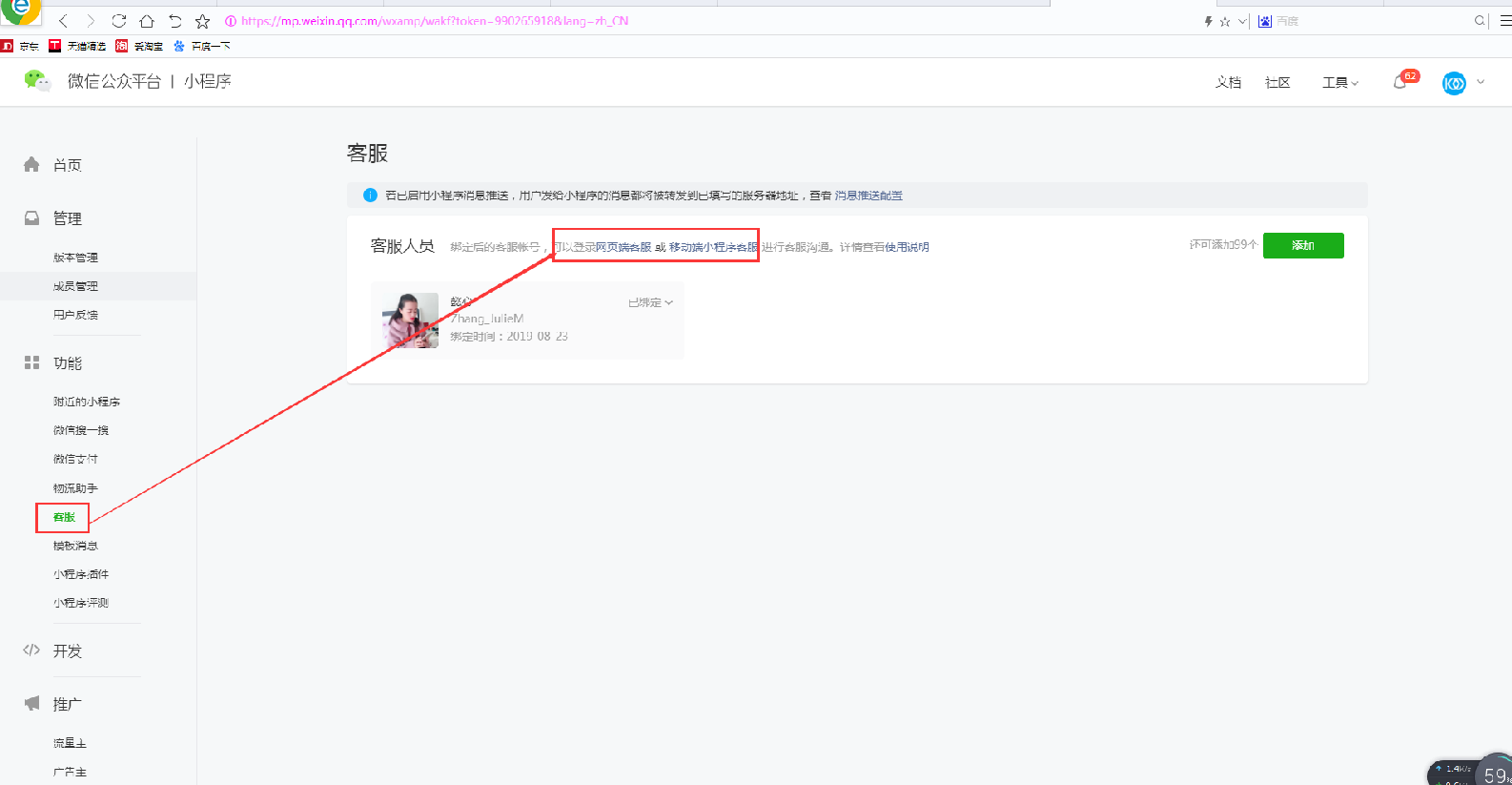This screenshot has height=785, width=1512.
Task: Open the 消息推送配置 link
Action: tap(868, 196)
